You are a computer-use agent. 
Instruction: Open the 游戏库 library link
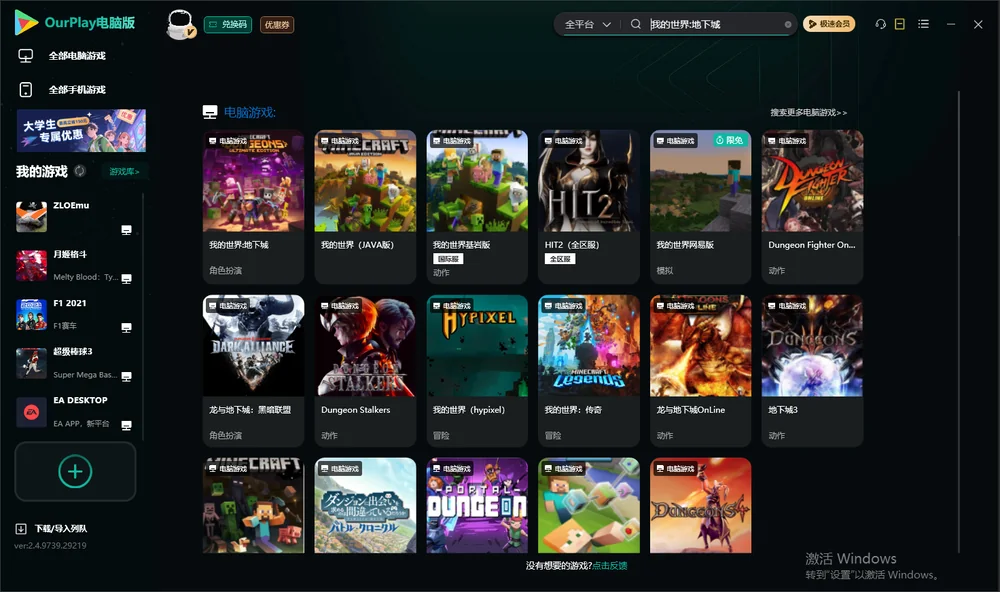124,172
